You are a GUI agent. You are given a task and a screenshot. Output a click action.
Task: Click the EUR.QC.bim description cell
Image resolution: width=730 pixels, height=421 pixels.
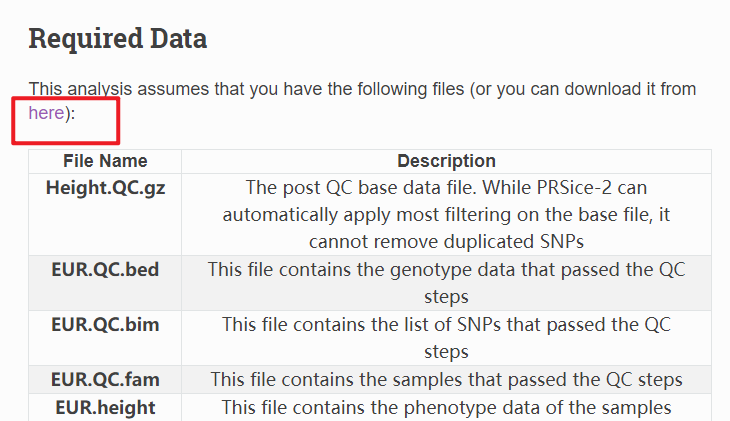tap(446, 338)
